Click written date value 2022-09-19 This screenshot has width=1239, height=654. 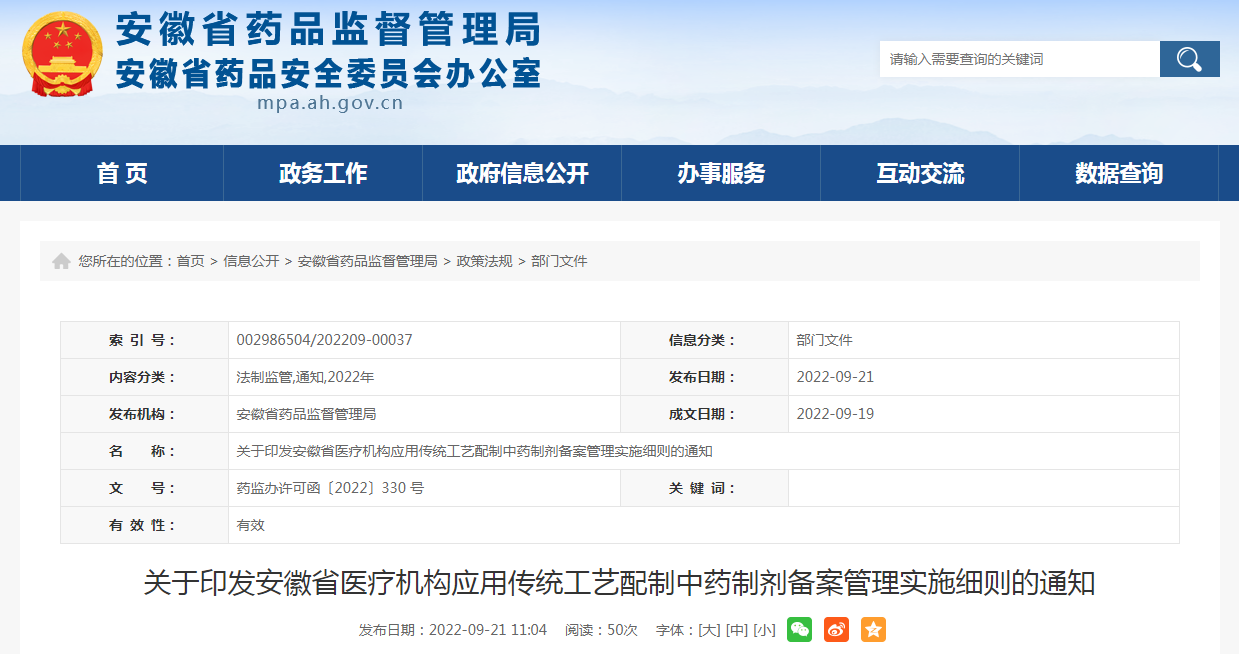coord(835,414)
